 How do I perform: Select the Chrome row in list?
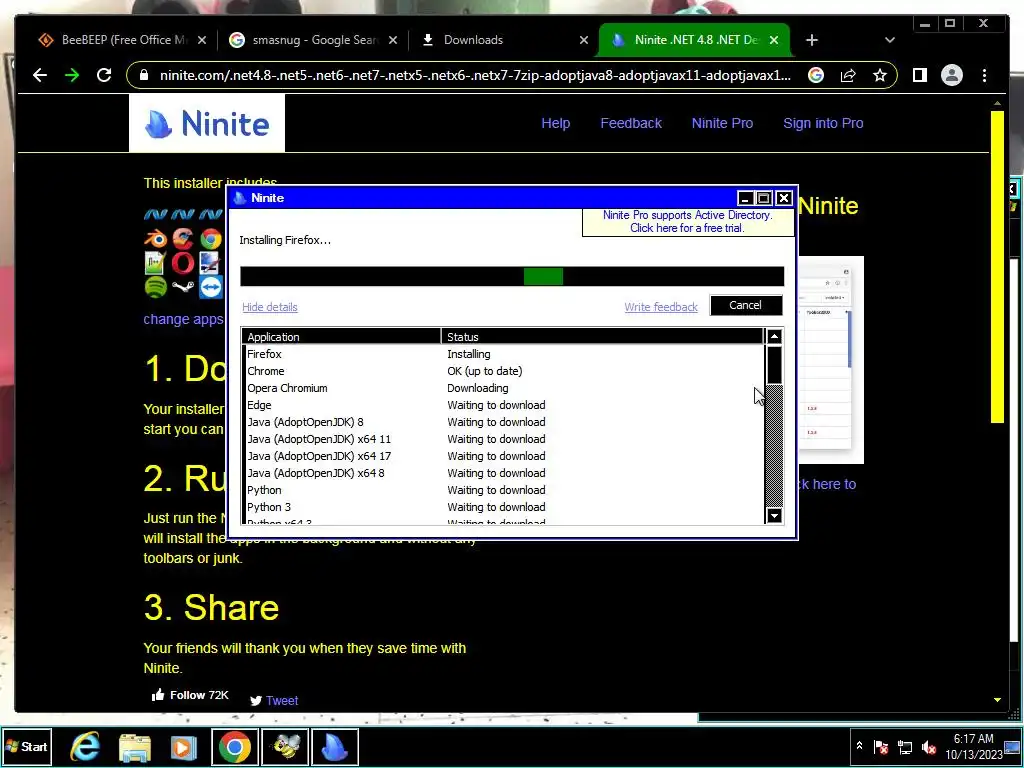point(503,371)
